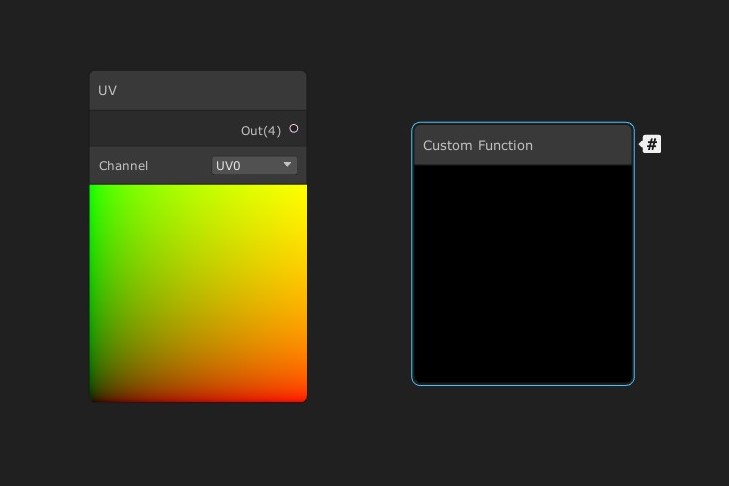Select the Custom Function node header
The width and height of the screenshot is (729, 486).
coord(523,145)
